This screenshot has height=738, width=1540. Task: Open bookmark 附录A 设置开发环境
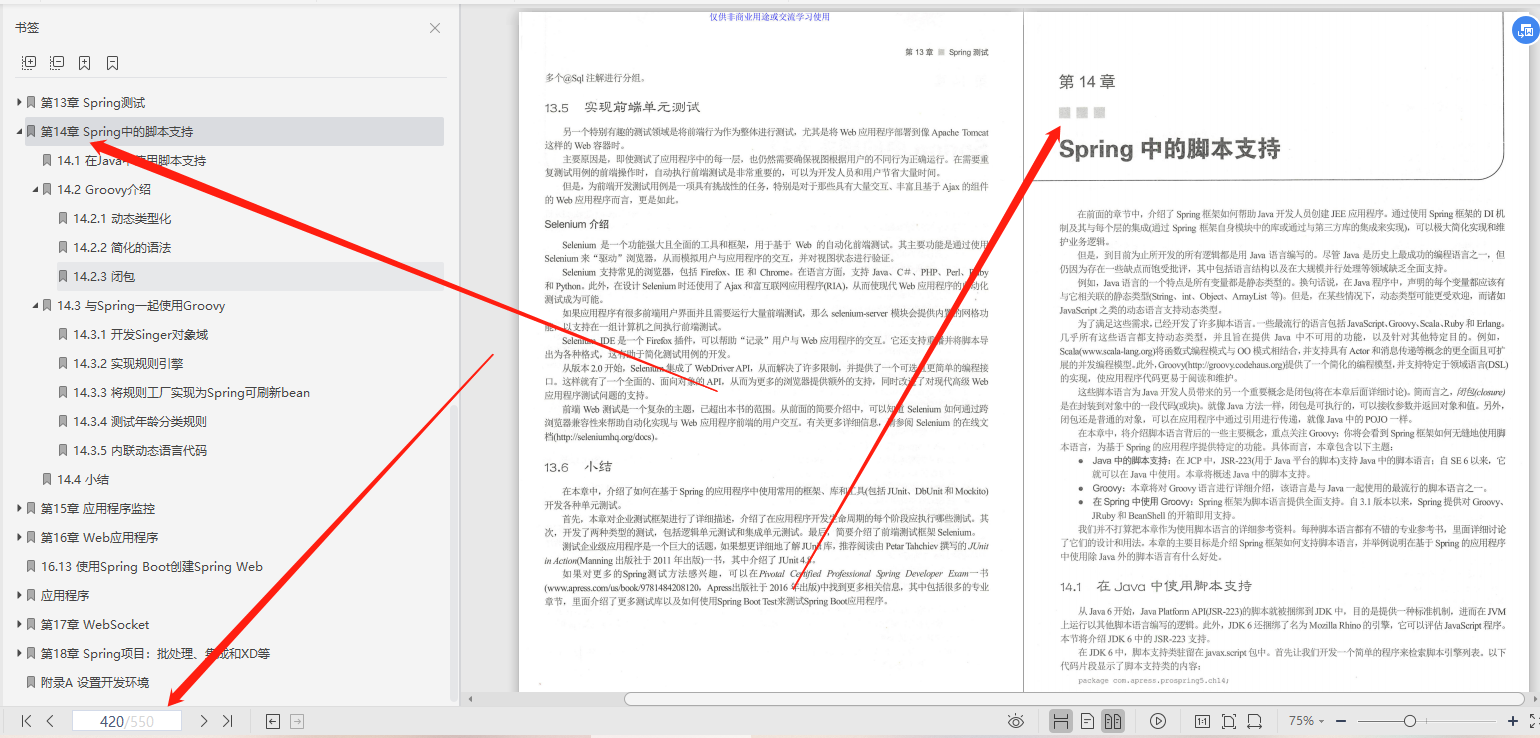coord(95,683)
